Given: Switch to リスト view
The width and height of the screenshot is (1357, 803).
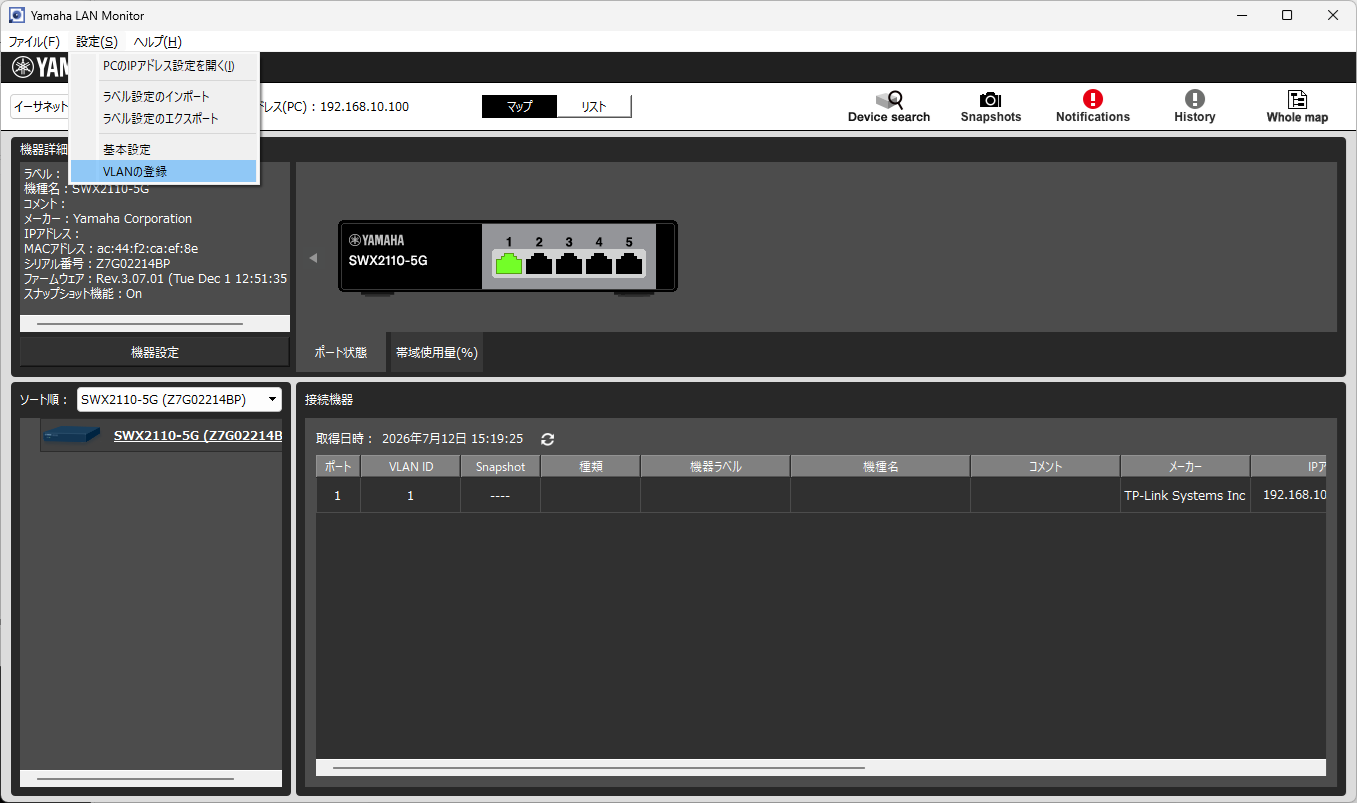Looking at the screenshot, I should point(594,106).
